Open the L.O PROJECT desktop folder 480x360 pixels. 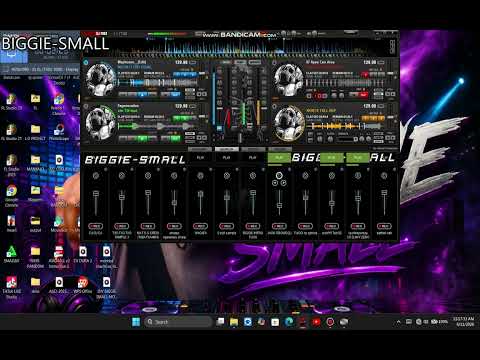click(x=35, y=132)
